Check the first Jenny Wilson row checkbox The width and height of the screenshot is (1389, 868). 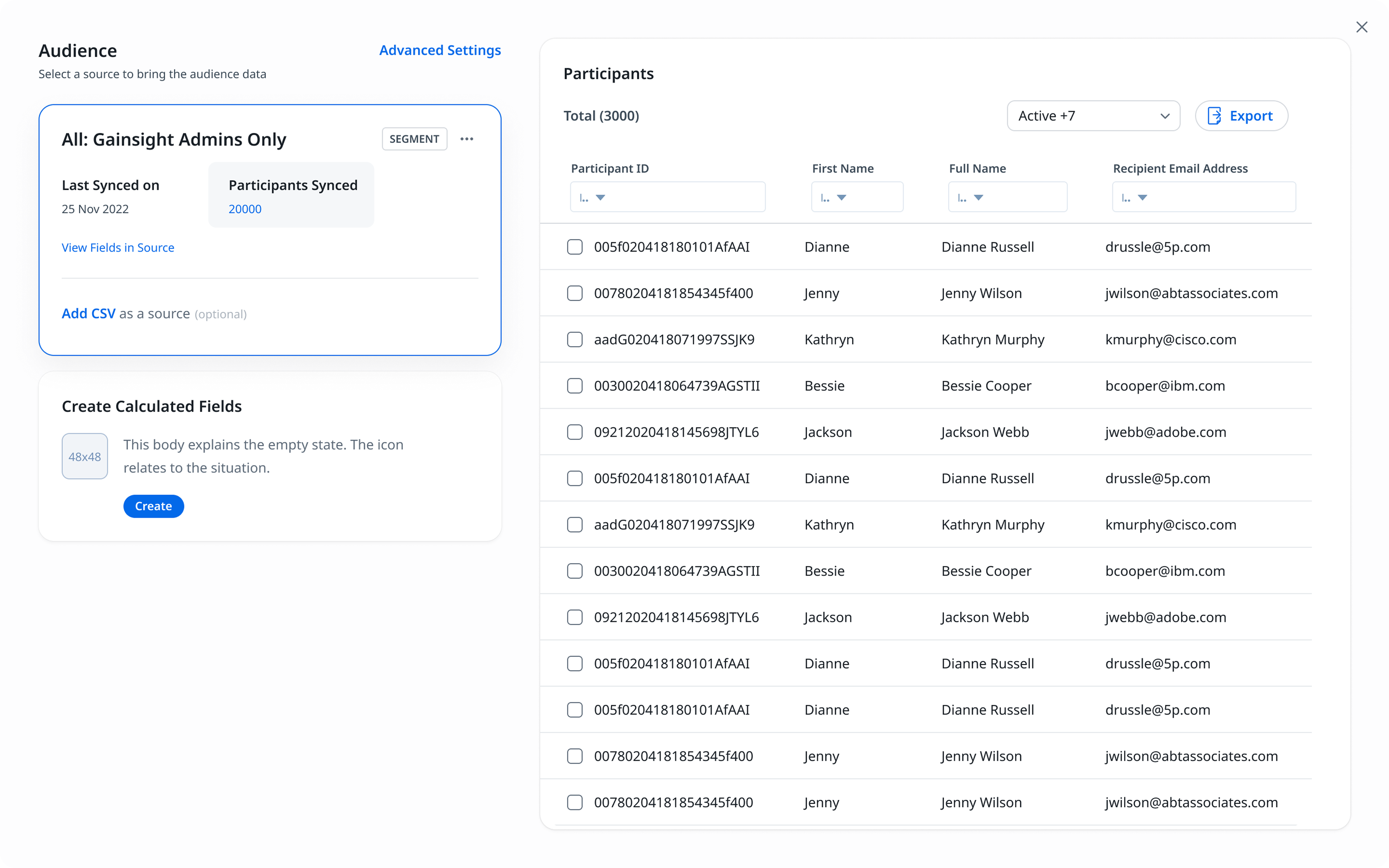(x=575, y=293)
